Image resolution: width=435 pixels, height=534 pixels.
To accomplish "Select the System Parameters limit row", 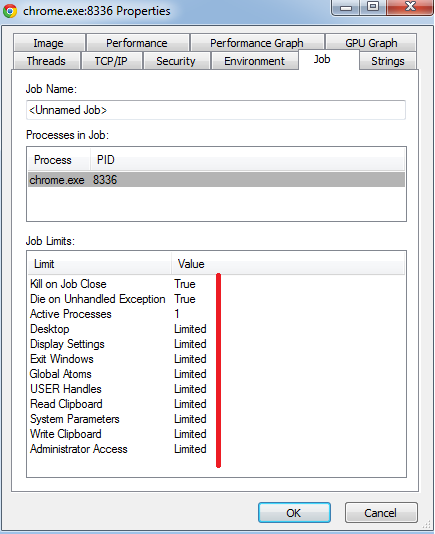I will point(216,419).
